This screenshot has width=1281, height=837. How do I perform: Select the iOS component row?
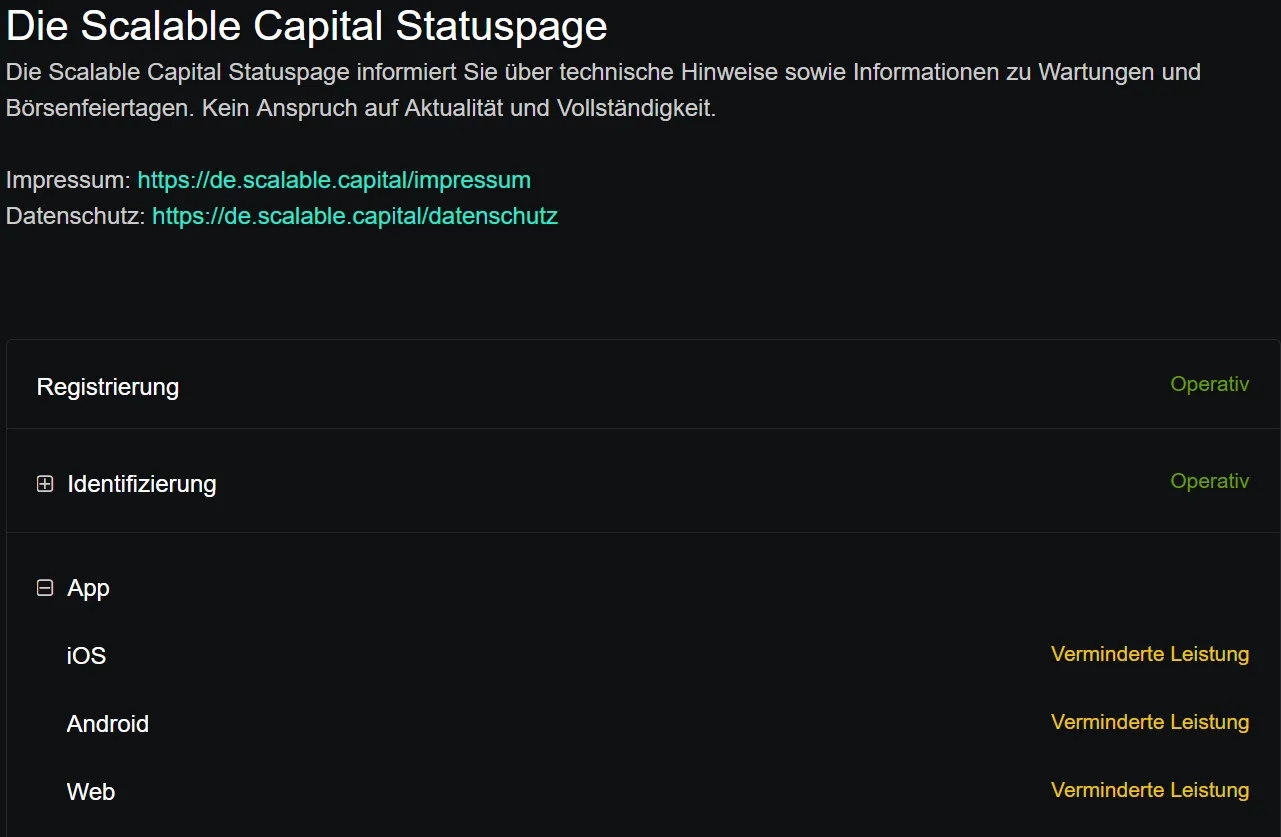pyautogui.click(x=86, y=656)
